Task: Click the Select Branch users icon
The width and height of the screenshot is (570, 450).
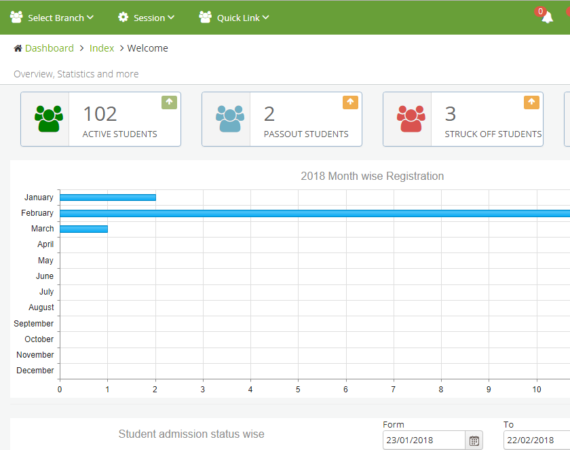Action: point(16,17)
